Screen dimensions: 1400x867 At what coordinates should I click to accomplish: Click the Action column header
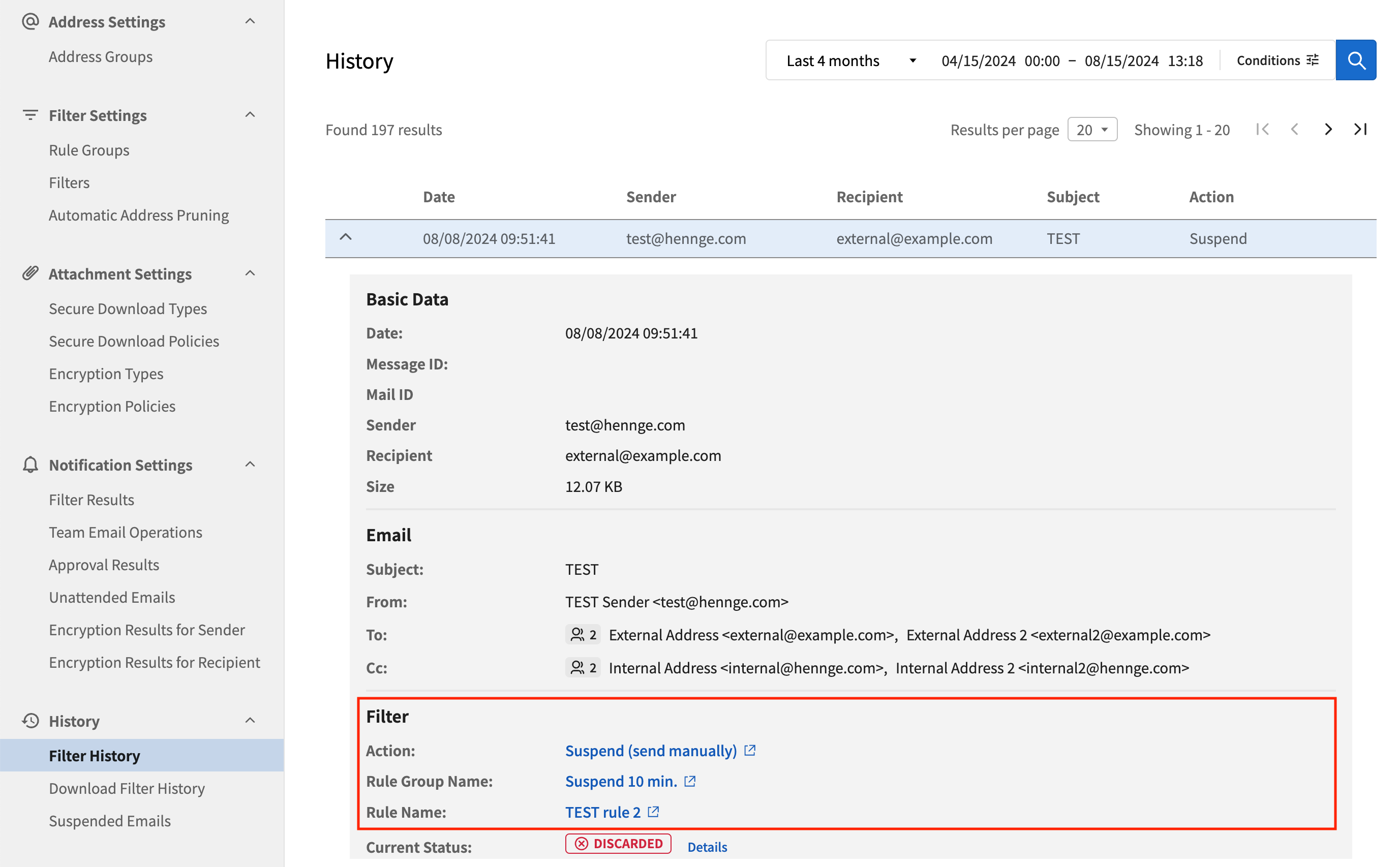pyautogui.click(x=1211, y=197)
